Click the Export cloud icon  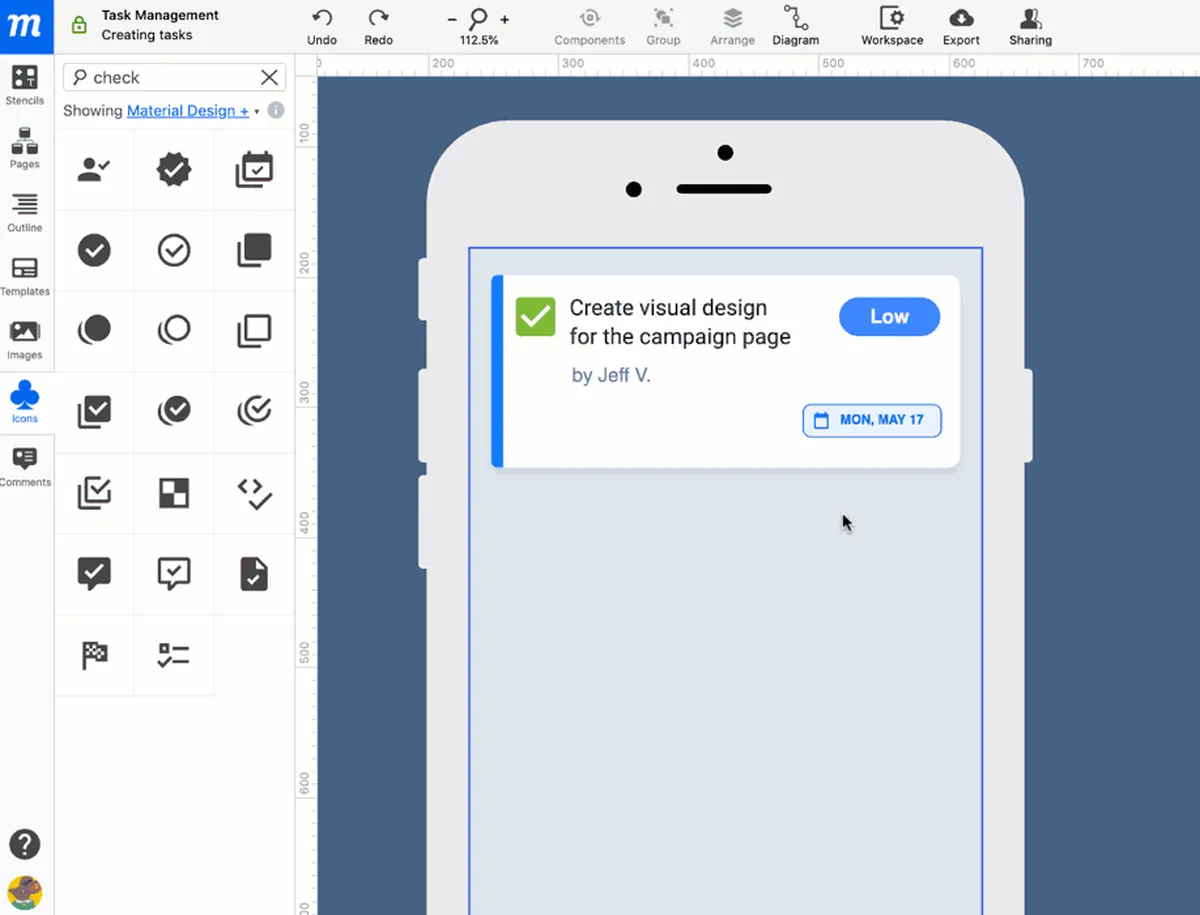[961, 18]
